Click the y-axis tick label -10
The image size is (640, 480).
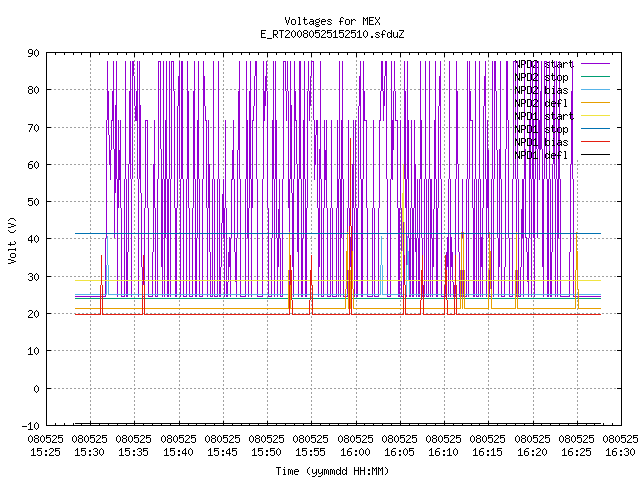click(x=31, y=426)
